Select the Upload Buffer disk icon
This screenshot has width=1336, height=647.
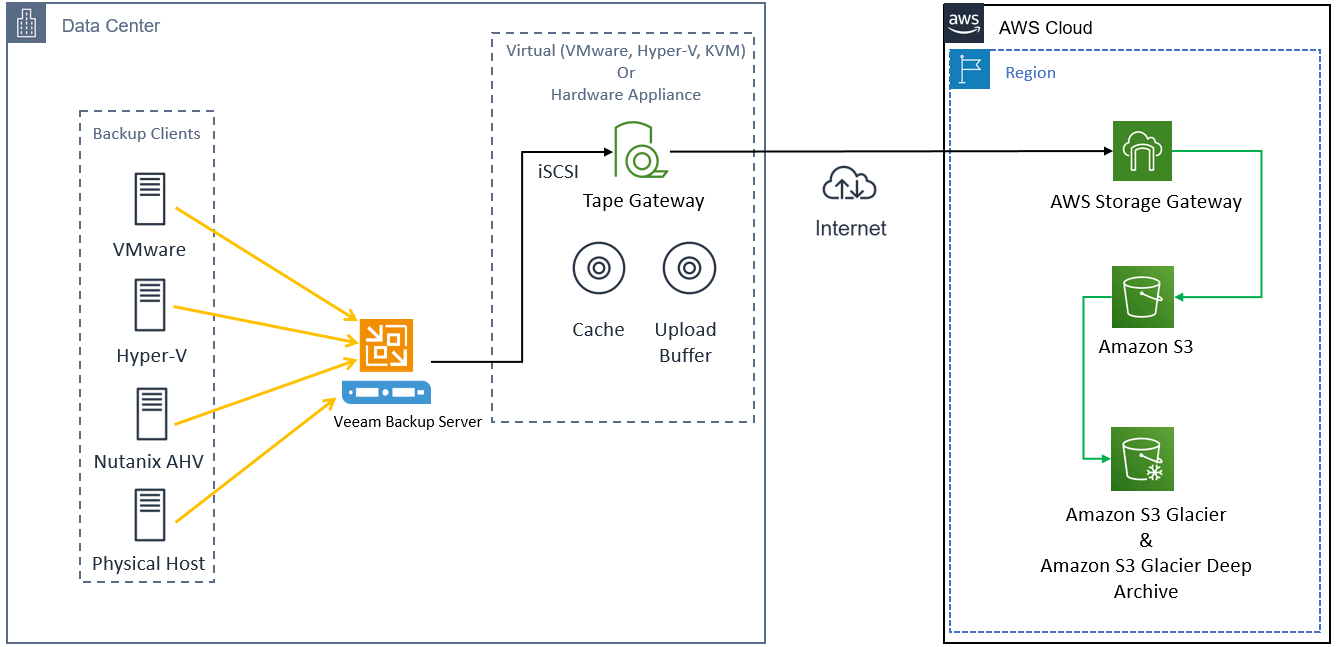click(x=688, y=267)
